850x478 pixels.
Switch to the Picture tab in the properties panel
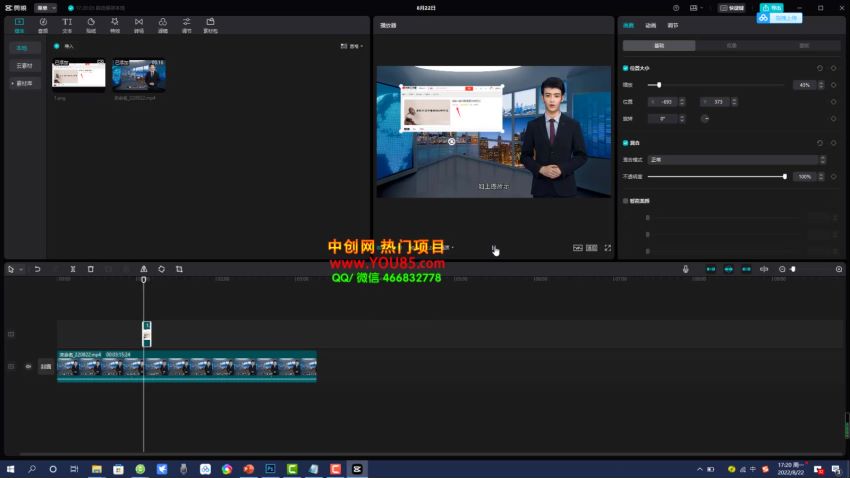point(628,25)
